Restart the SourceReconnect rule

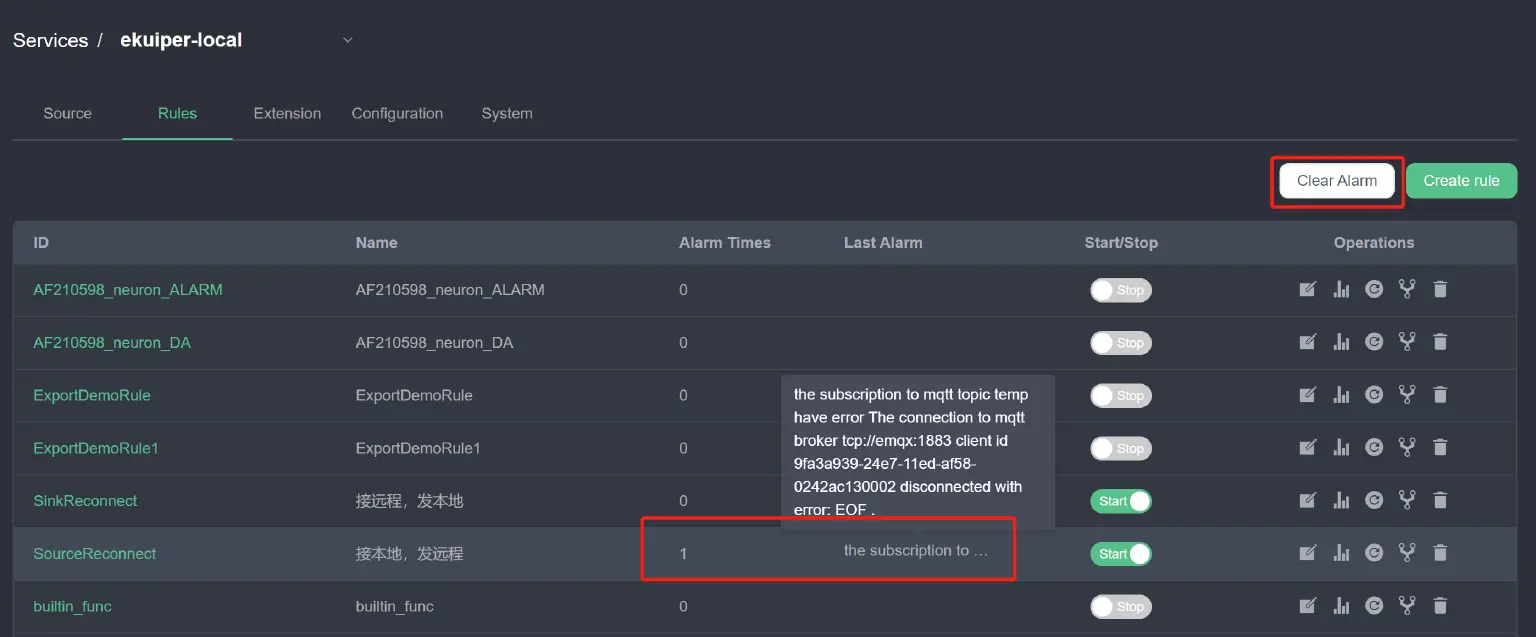[x=1374, y=553]
